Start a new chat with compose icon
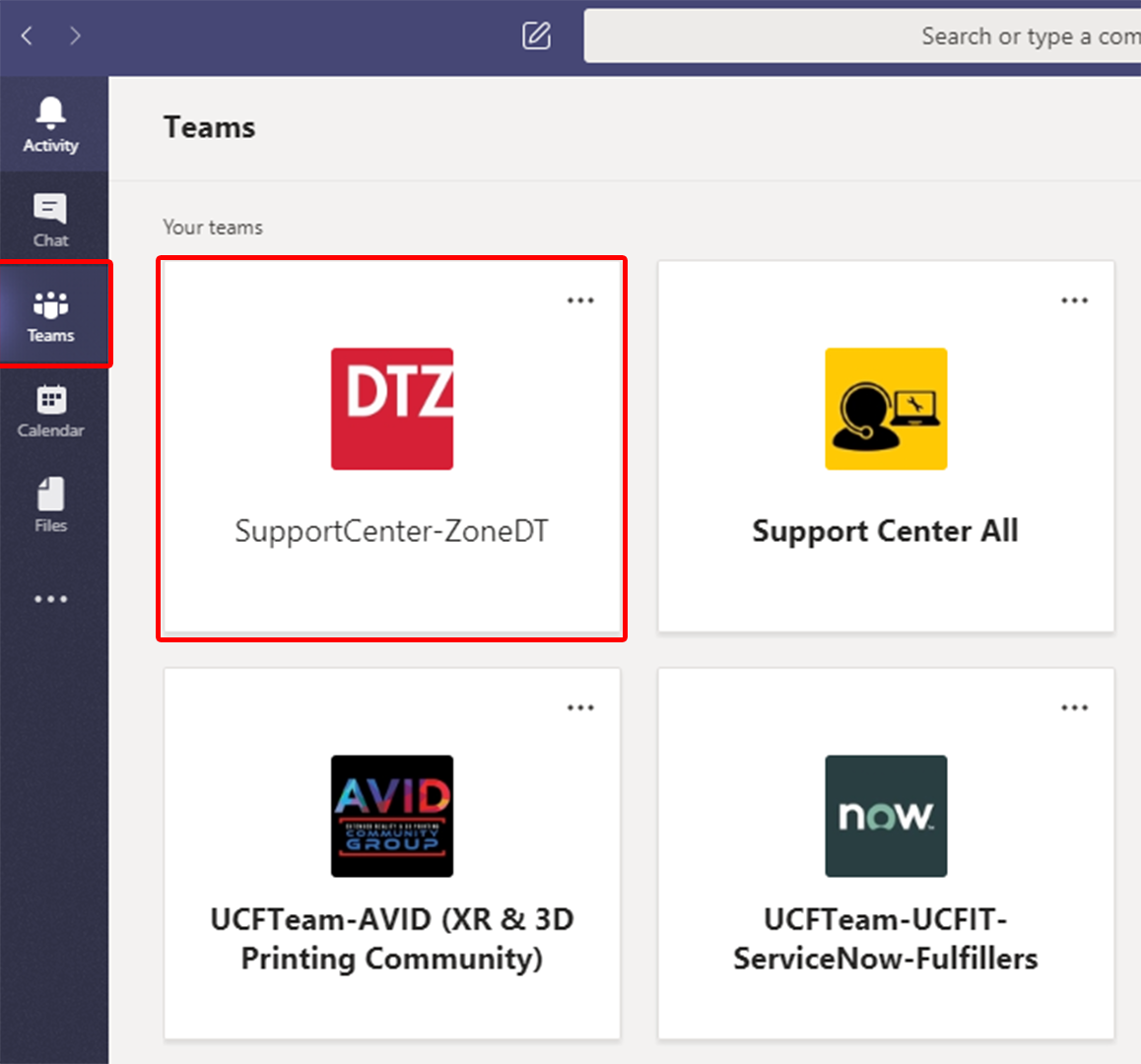Image resolution: width=1141 pixels, height=1064 pixels. [536, 34]
